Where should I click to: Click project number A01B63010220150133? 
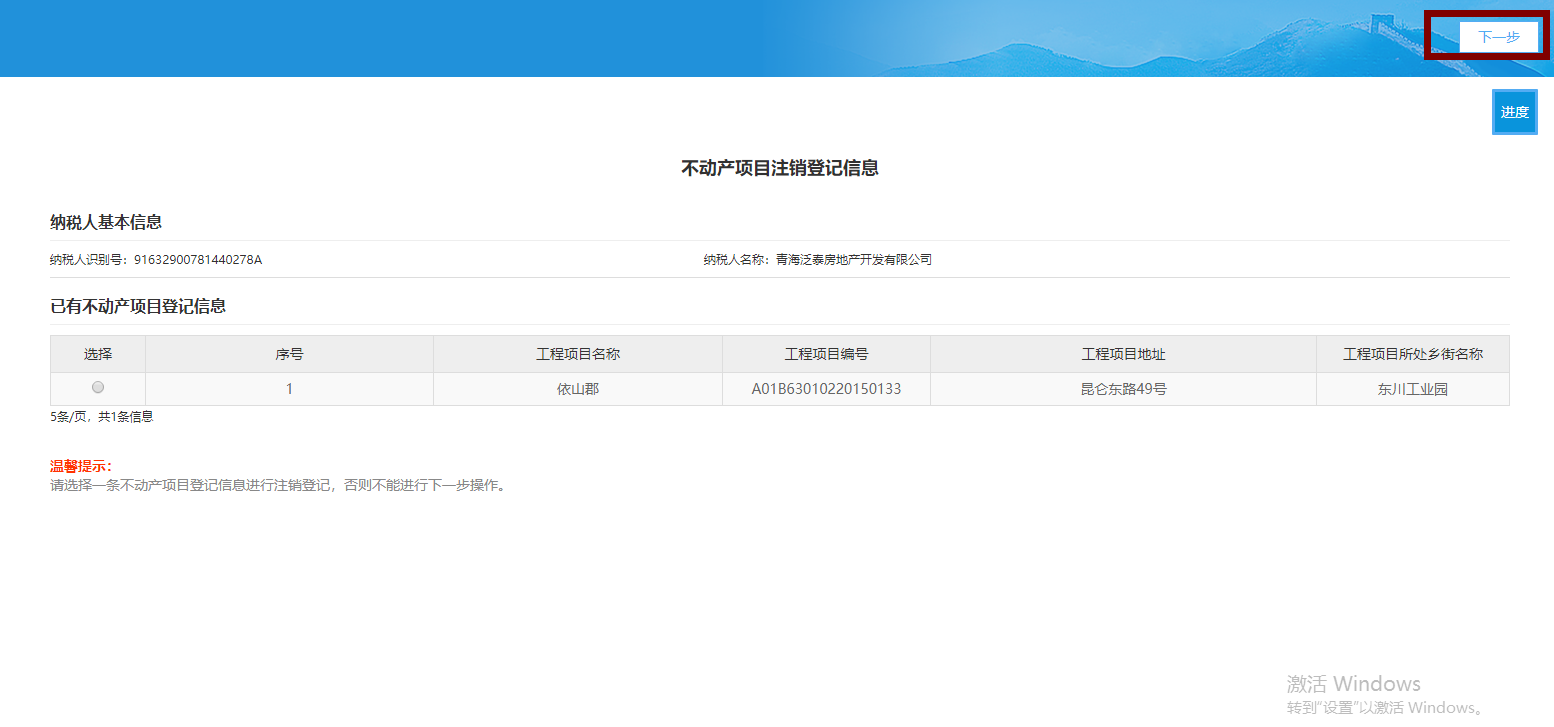point(826,389)
